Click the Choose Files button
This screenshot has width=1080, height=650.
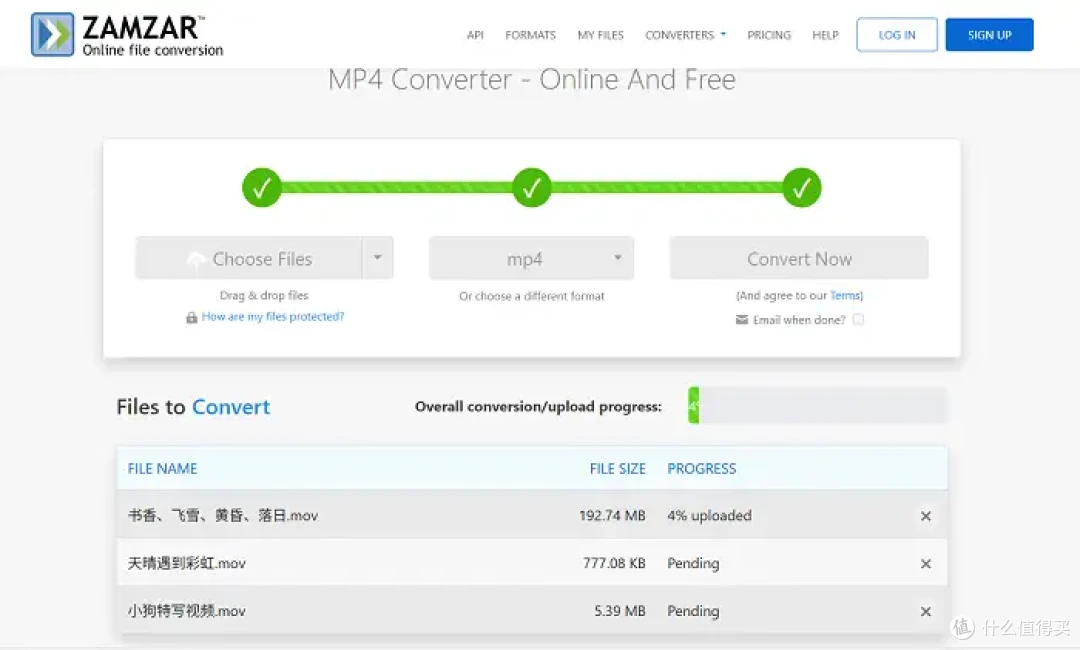click(249, 258)
